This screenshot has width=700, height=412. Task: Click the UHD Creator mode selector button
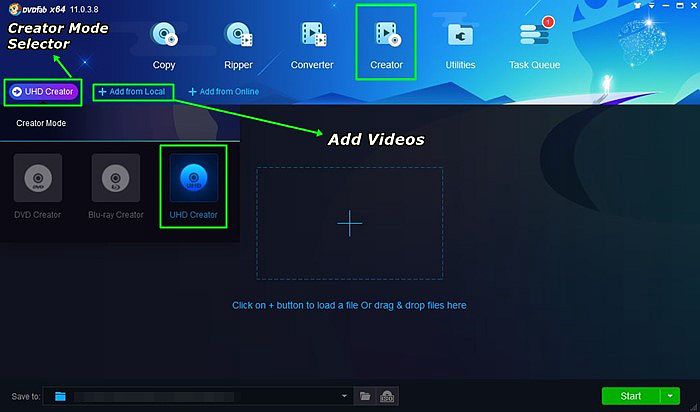pyautogui.click(x=44, y=92)
